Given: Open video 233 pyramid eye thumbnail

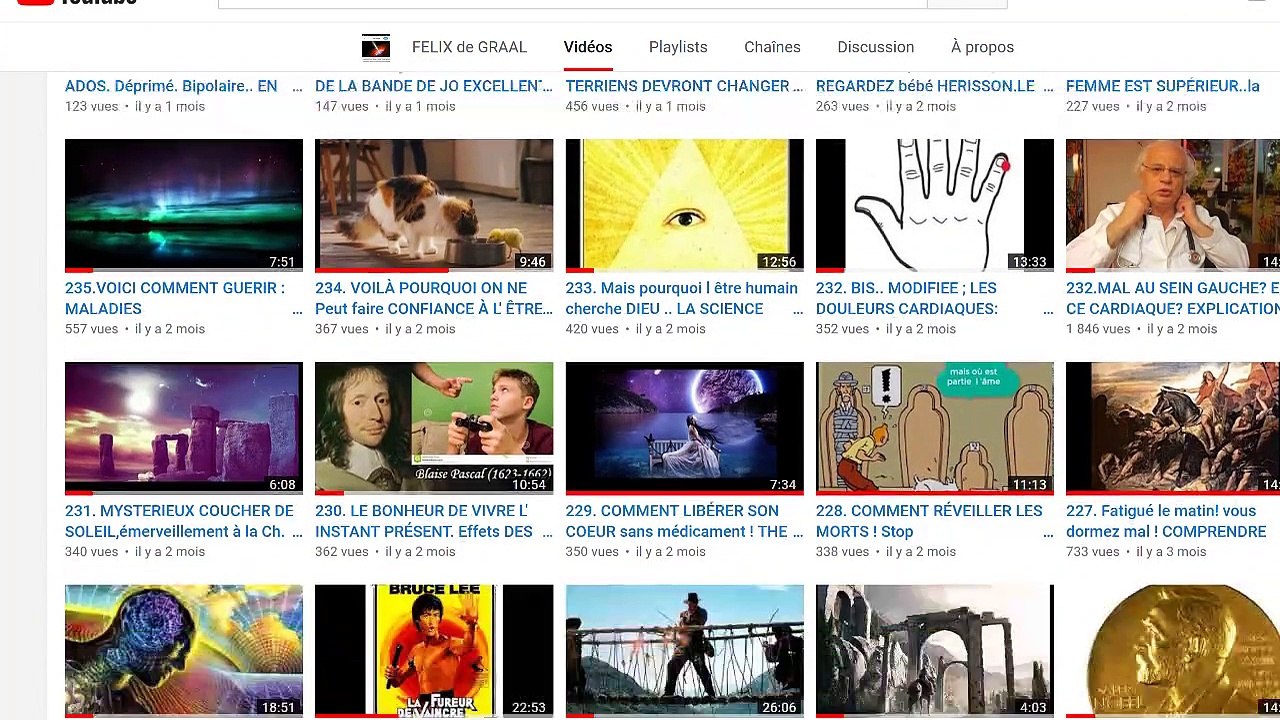Looking at the screenshot, I should tap(685, 205).
